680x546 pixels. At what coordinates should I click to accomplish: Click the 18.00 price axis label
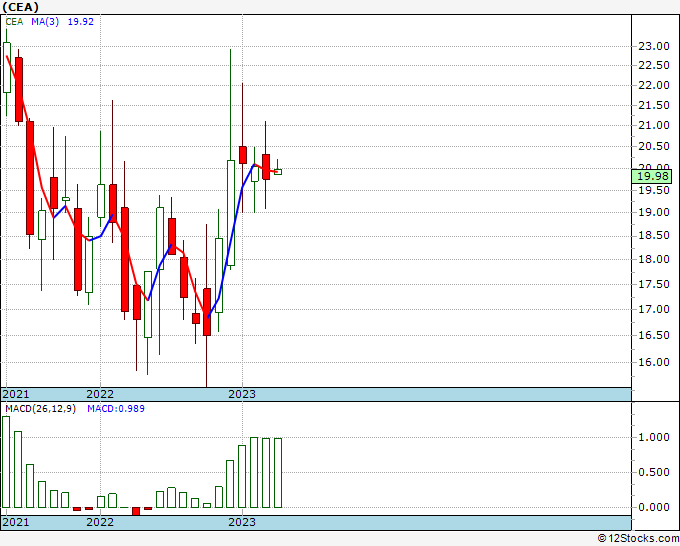click(654, 259)
